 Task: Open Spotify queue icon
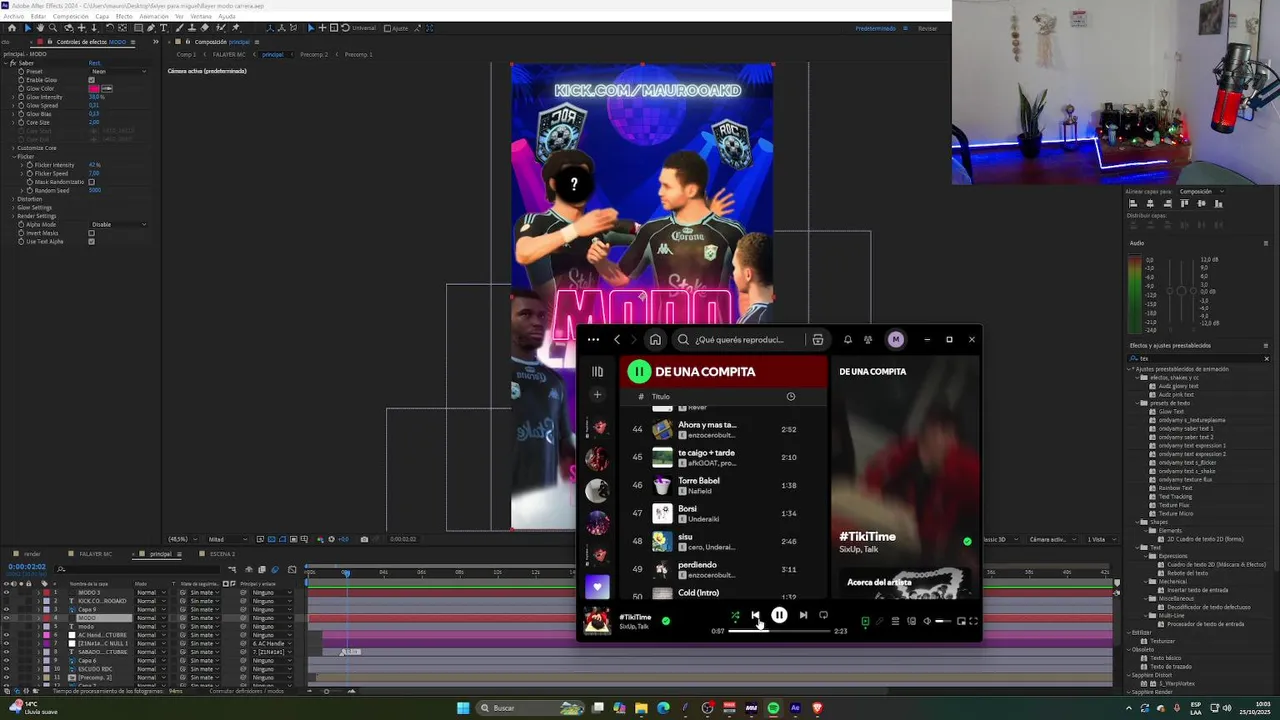(895, 621)
